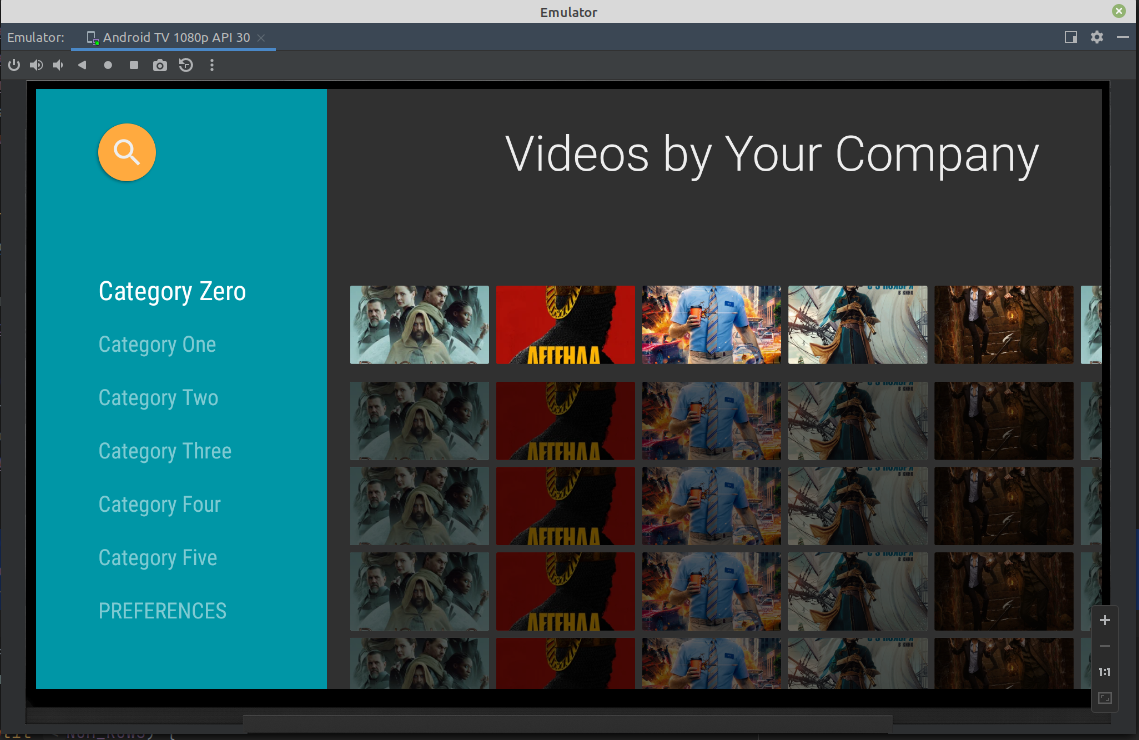1139x740 pixels.
Task: Open Category Five in the sidebar
Action: (157, 558)
